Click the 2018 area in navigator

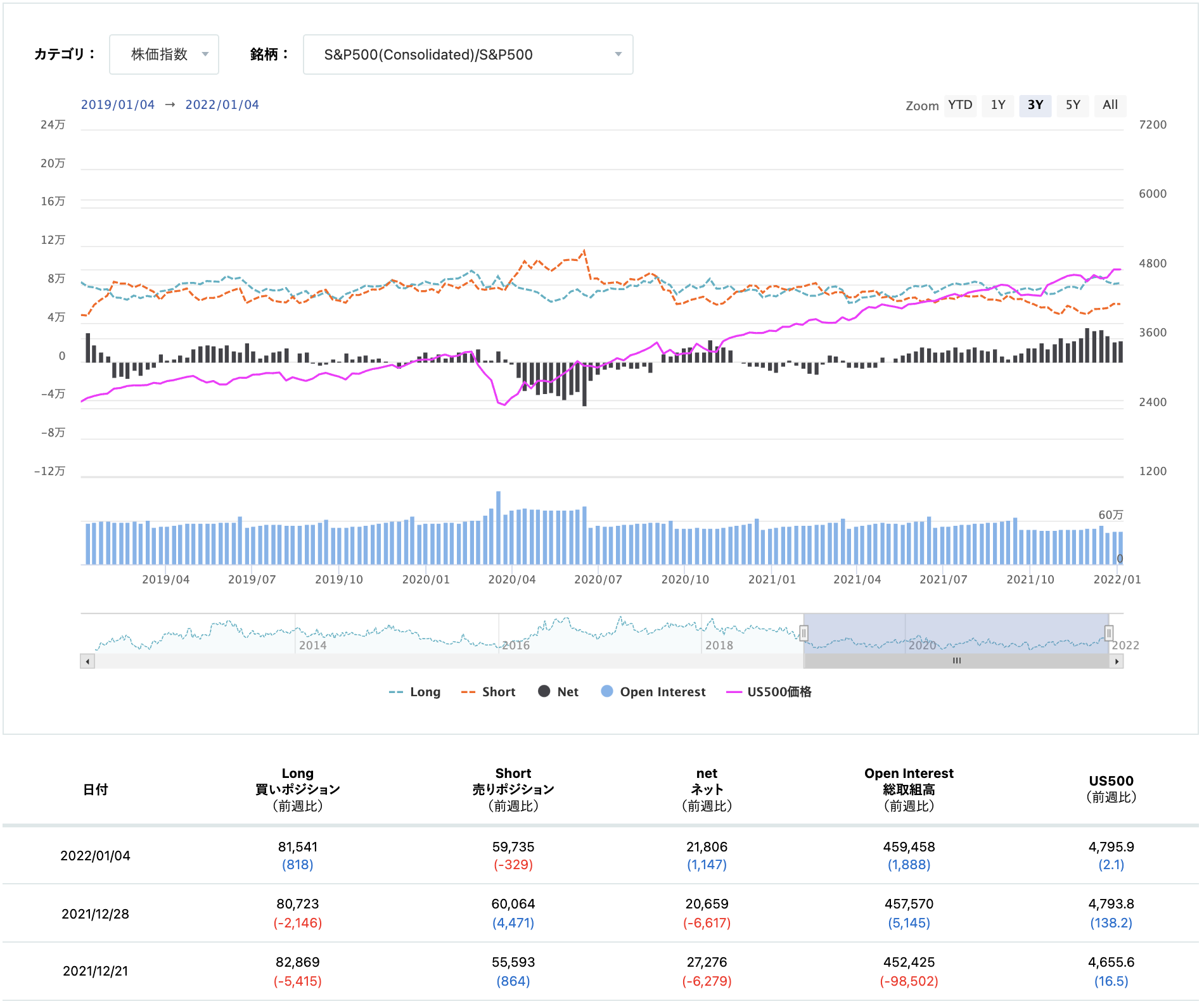(719, 645)
